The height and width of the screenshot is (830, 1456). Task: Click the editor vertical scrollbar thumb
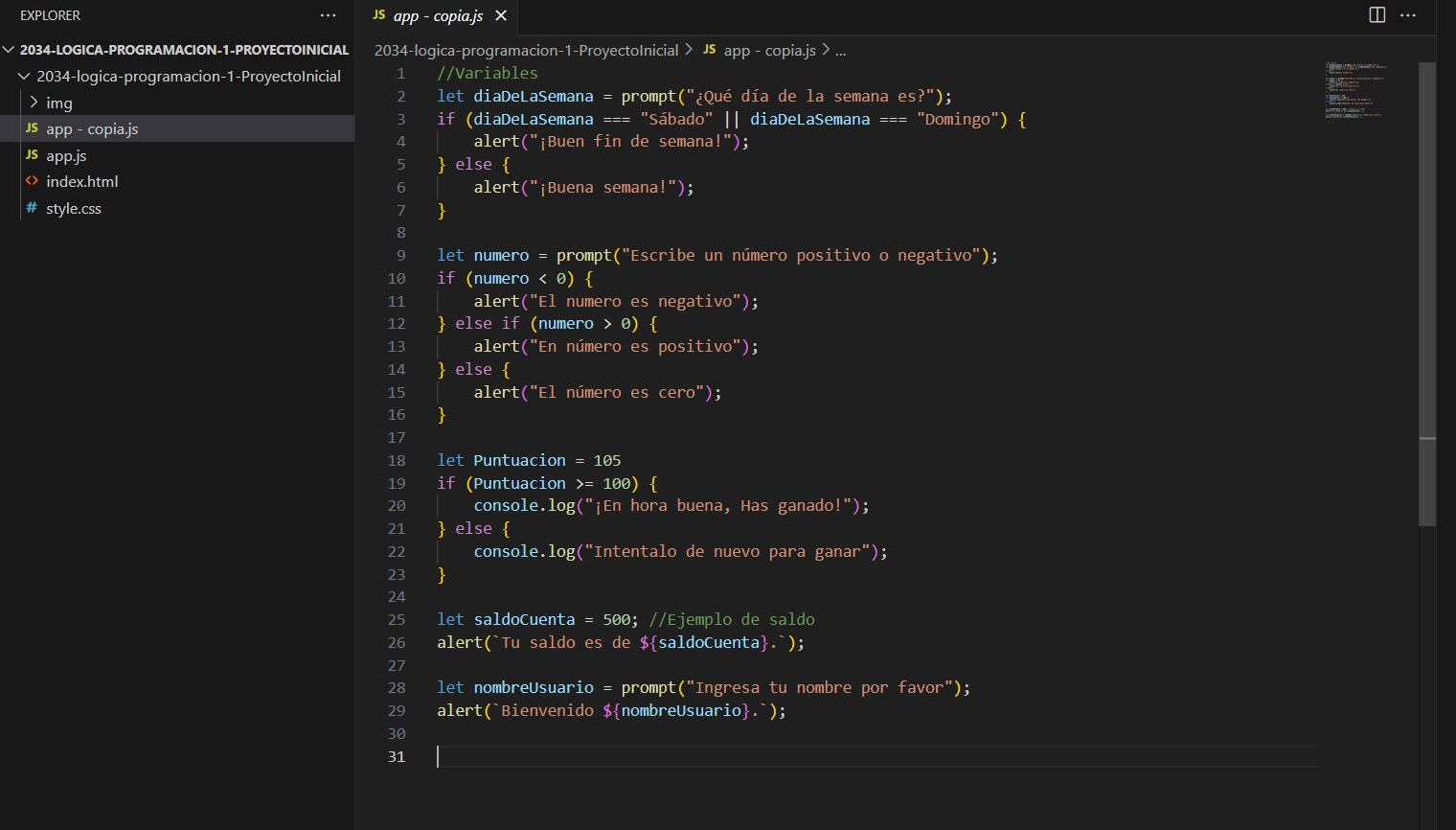pyautogui.click(x=1427, y=294)
